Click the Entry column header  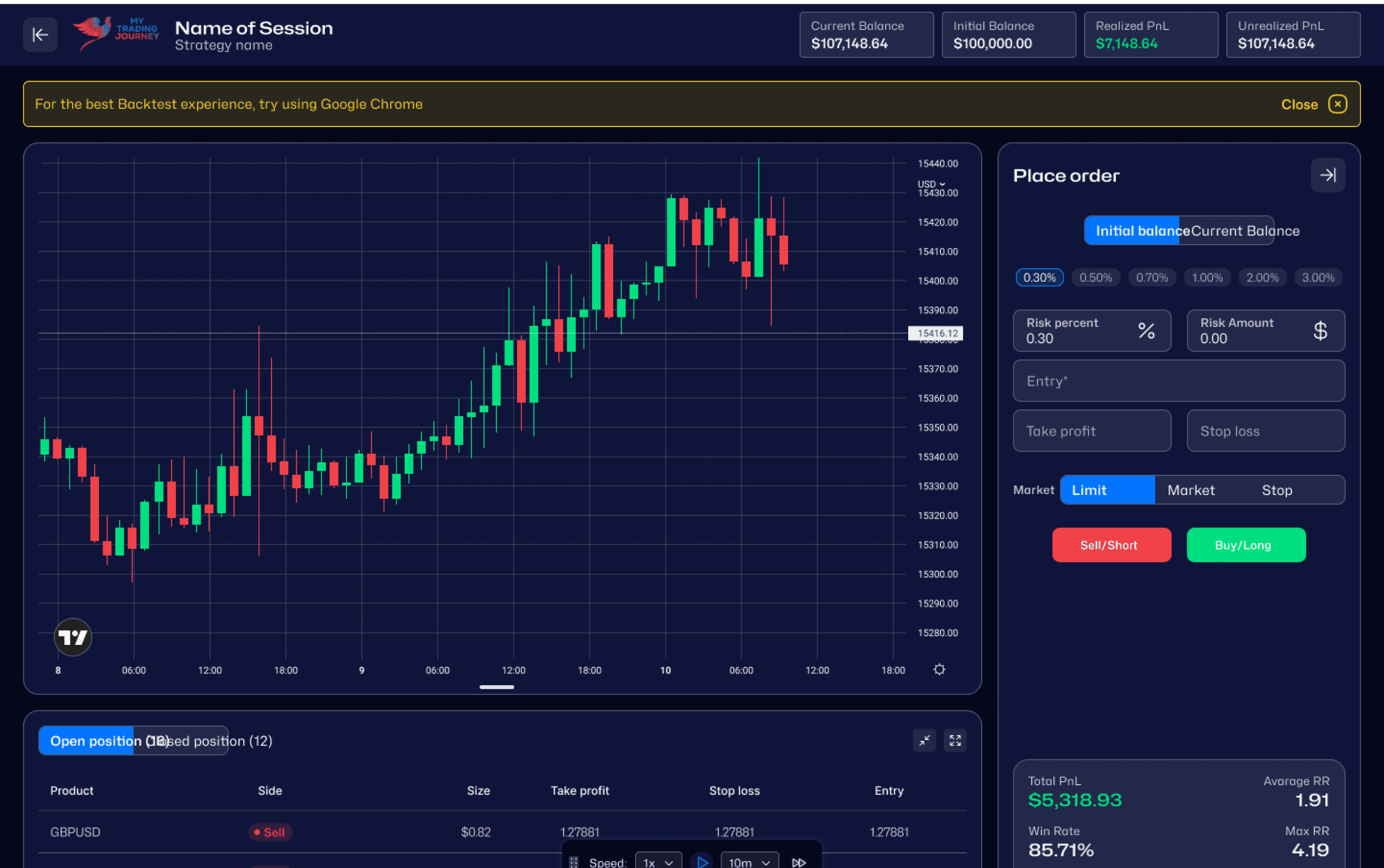coord(889,791)
